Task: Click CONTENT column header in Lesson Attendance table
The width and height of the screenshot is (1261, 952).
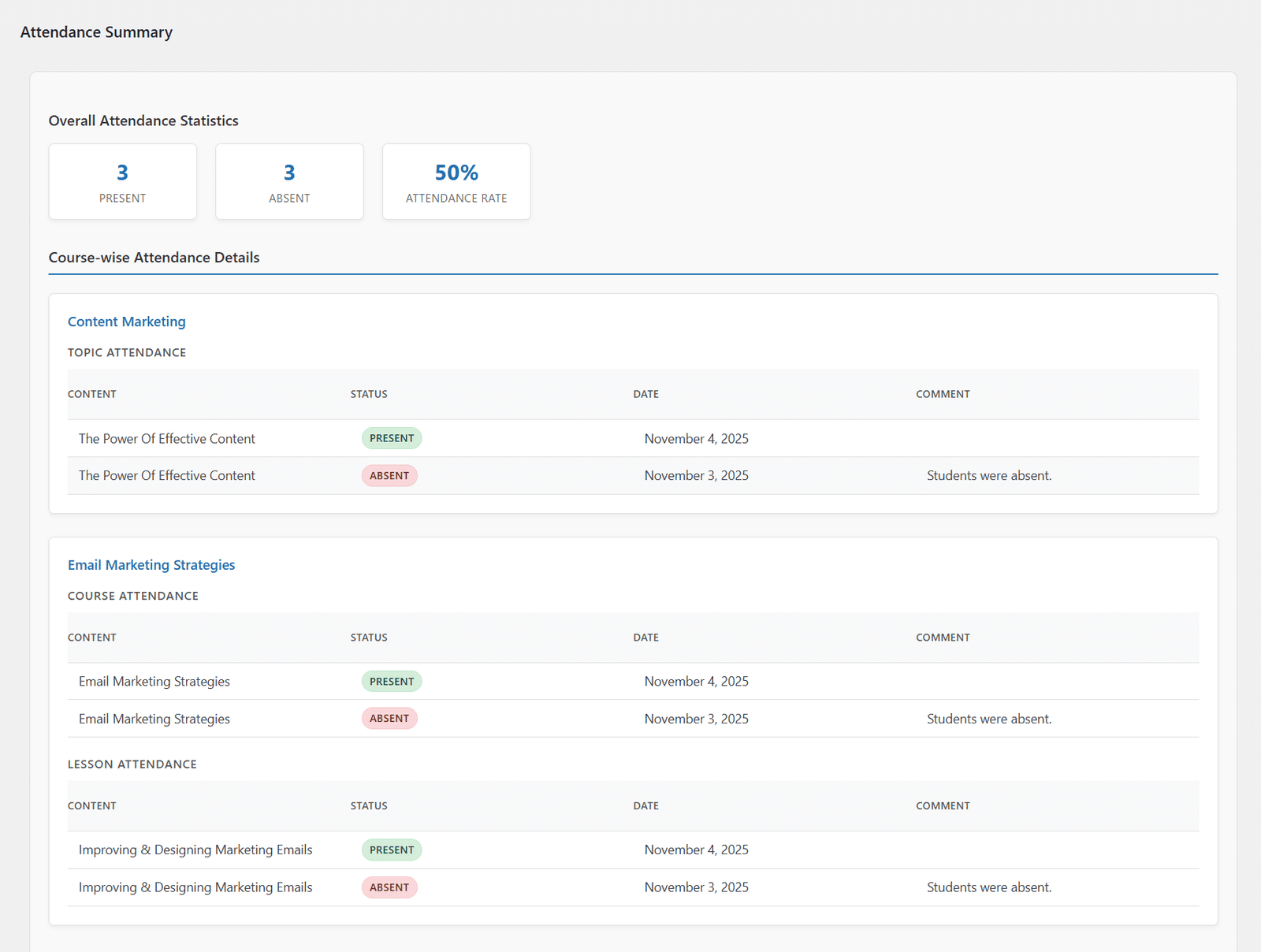Action: point(92,806)
